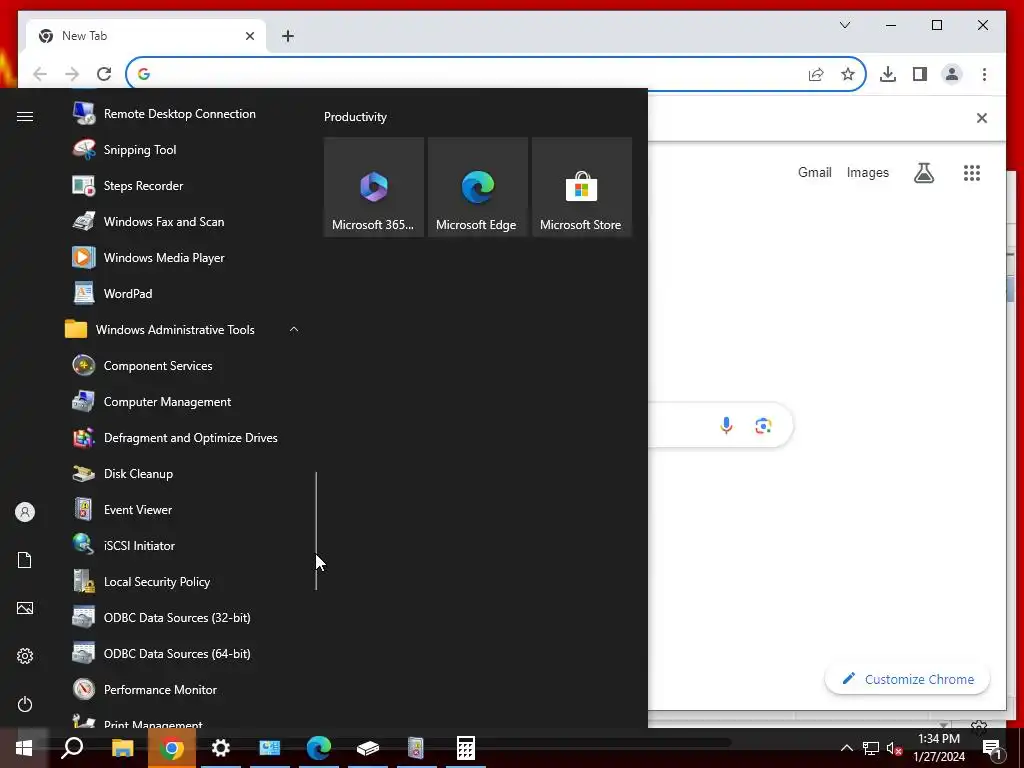Bookmark this tab with the star

(x=848, y=74)
